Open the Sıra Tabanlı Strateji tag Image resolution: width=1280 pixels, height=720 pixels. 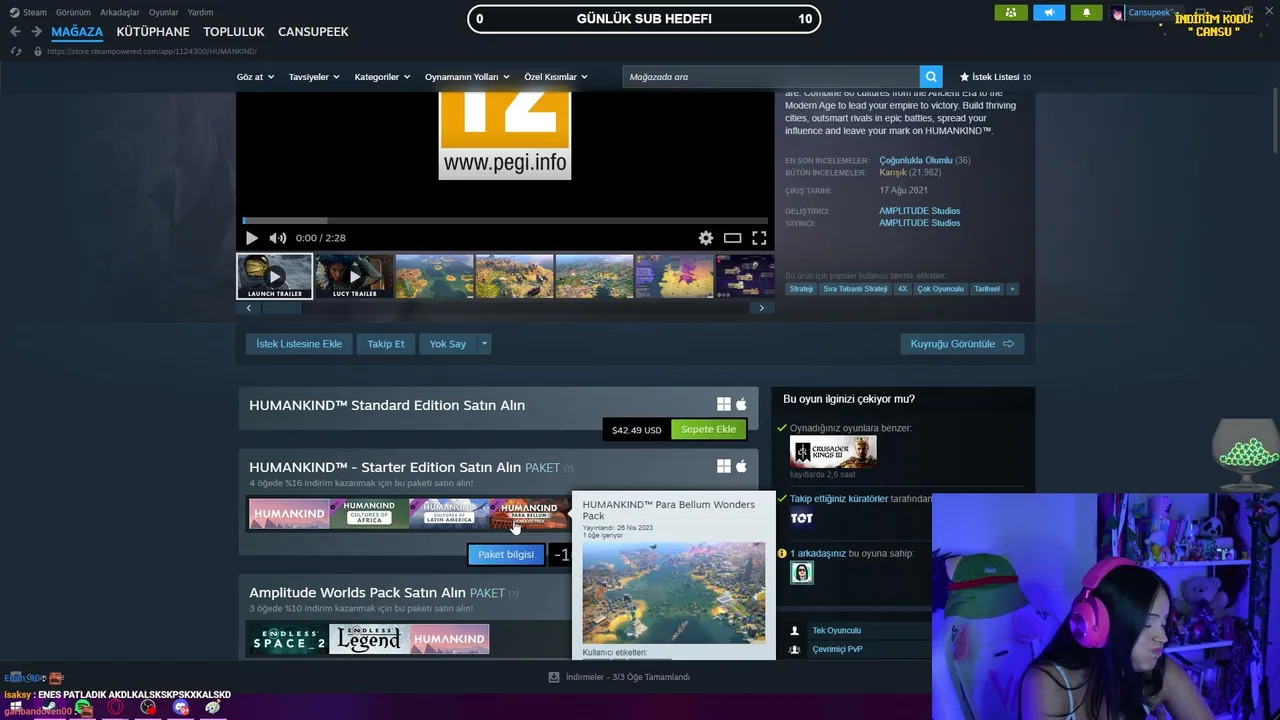[855, 289]
